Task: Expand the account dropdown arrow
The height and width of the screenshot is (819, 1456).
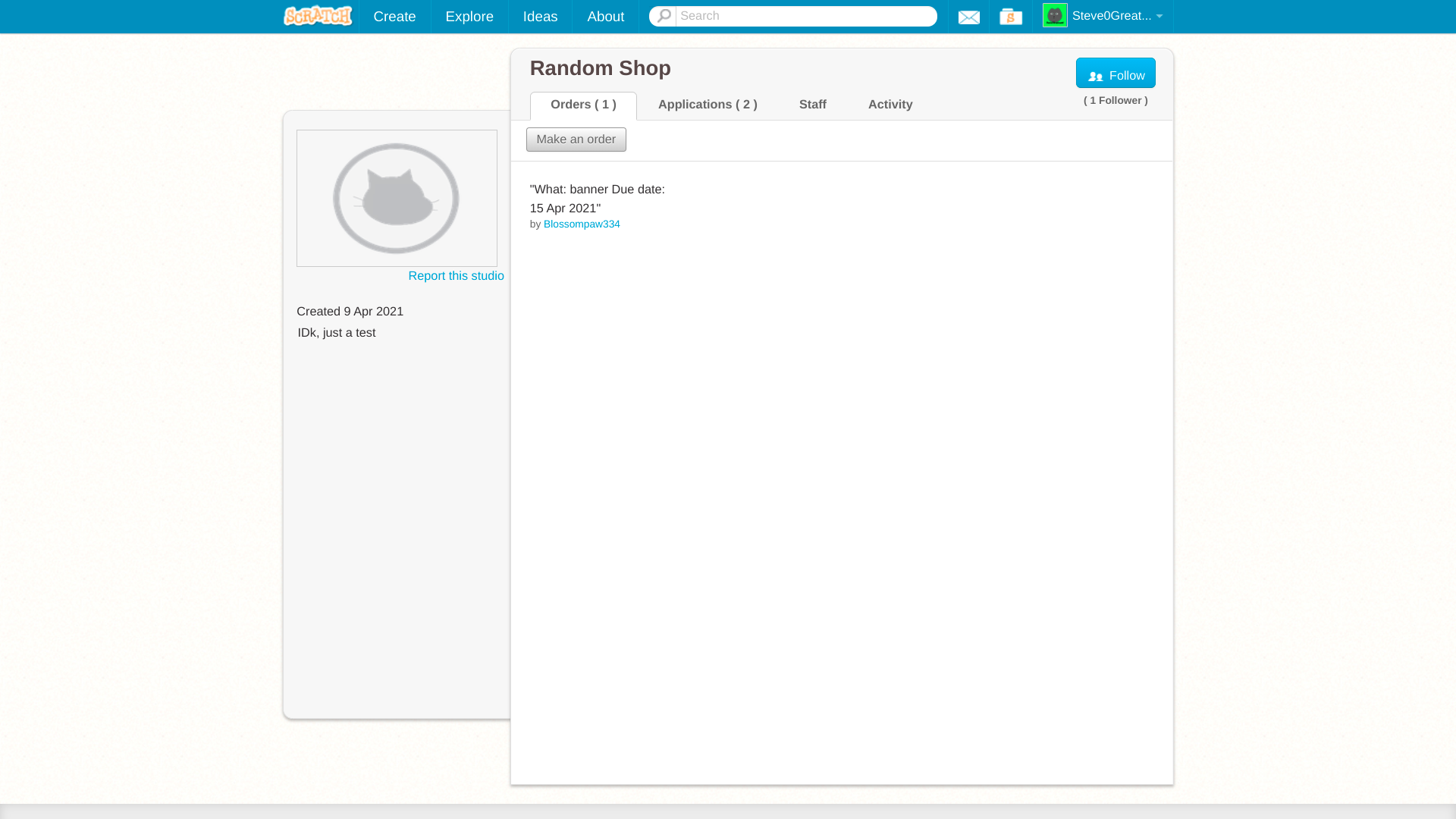Action: coord(1159,17)
